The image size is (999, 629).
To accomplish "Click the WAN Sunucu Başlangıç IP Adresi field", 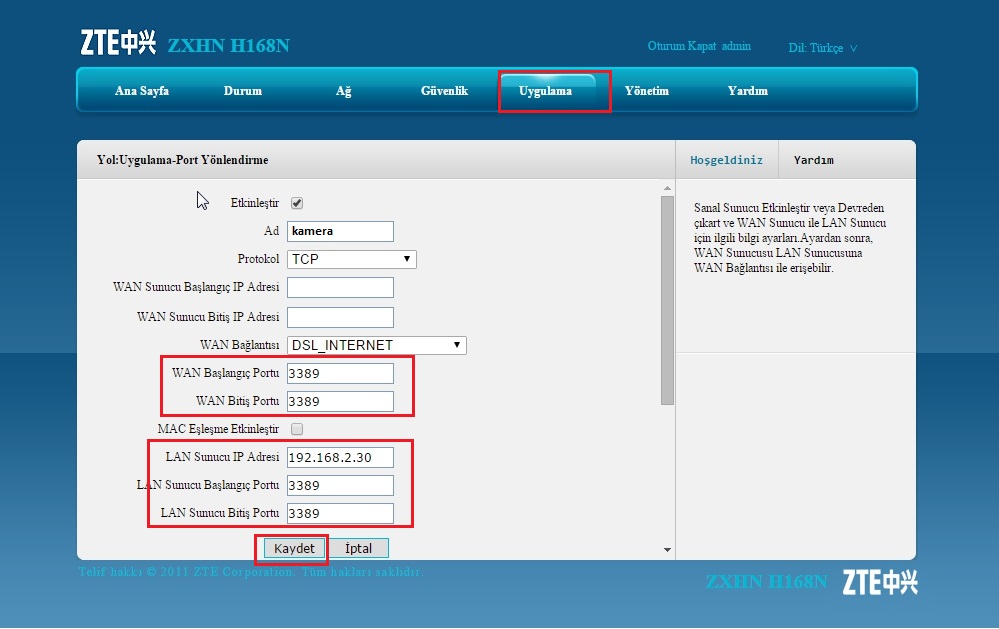I will click(x=340, y=287).
